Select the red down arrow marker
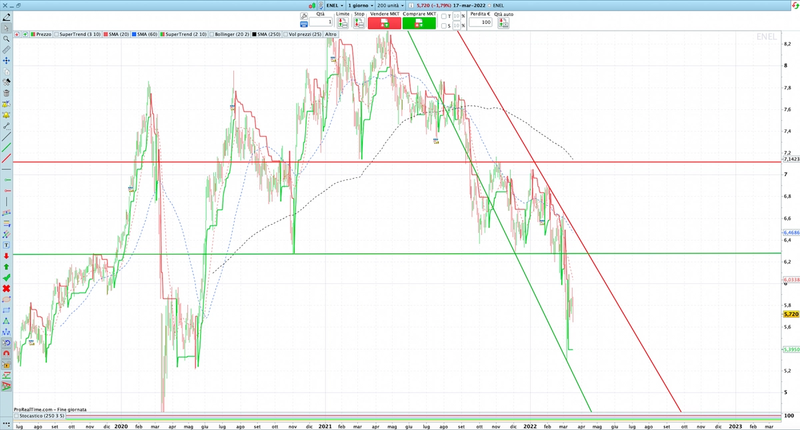 6,256
